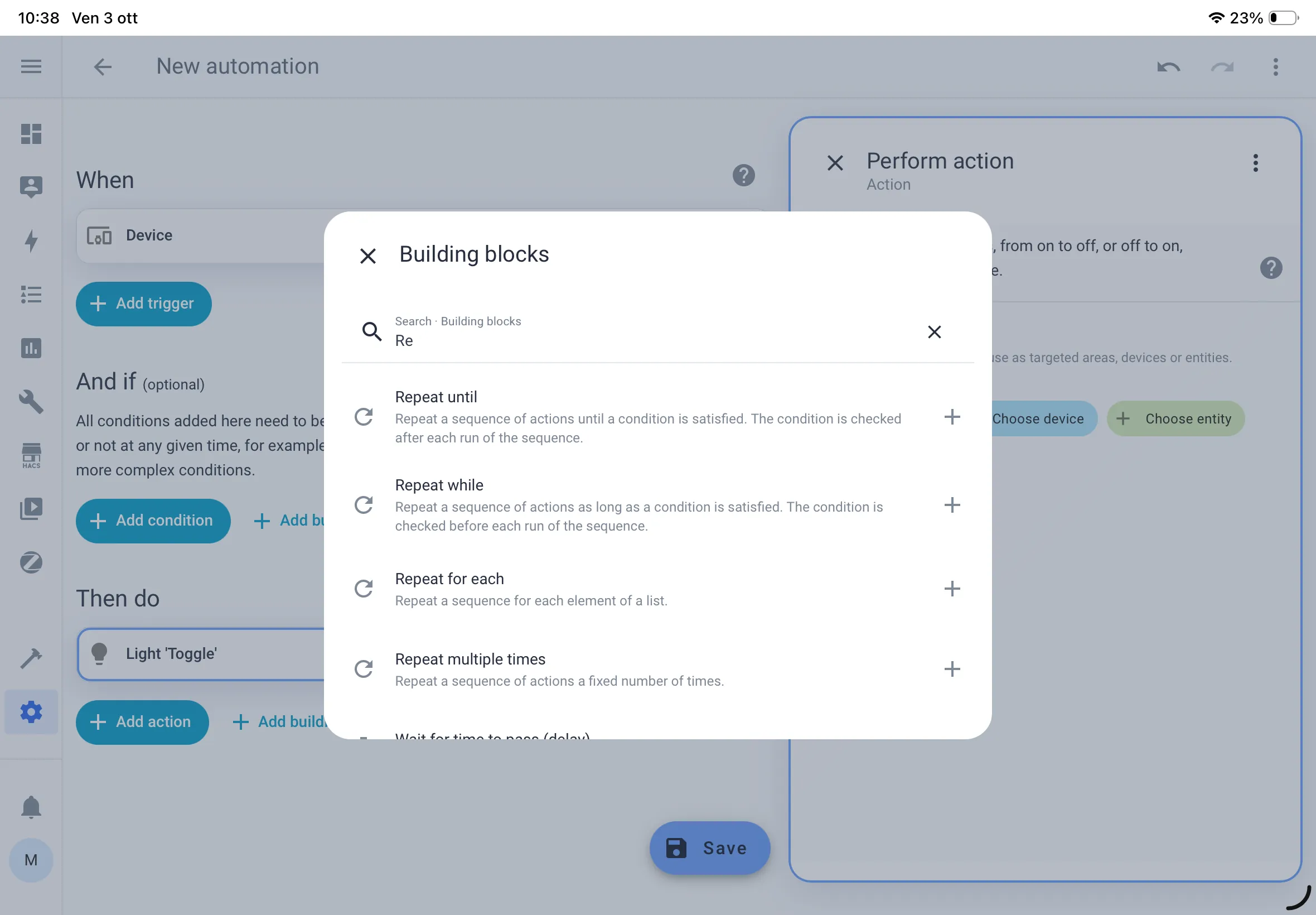
Task: Open Zigbee2MQTT from the sidebar
Action: (32, 562)
